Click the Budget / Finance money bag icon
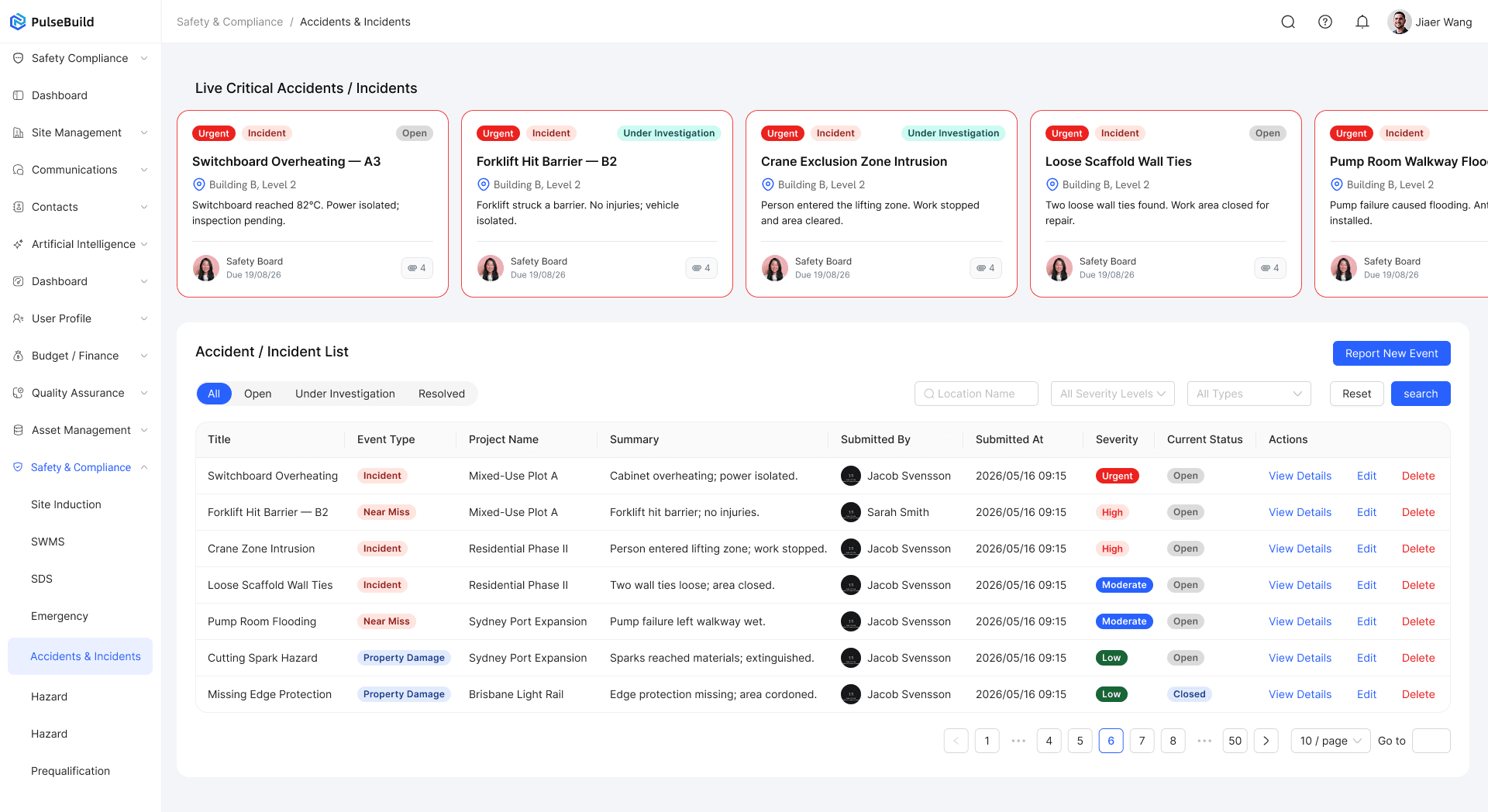The height and width of the screenshot is (812, 1488). coord(19,356)
